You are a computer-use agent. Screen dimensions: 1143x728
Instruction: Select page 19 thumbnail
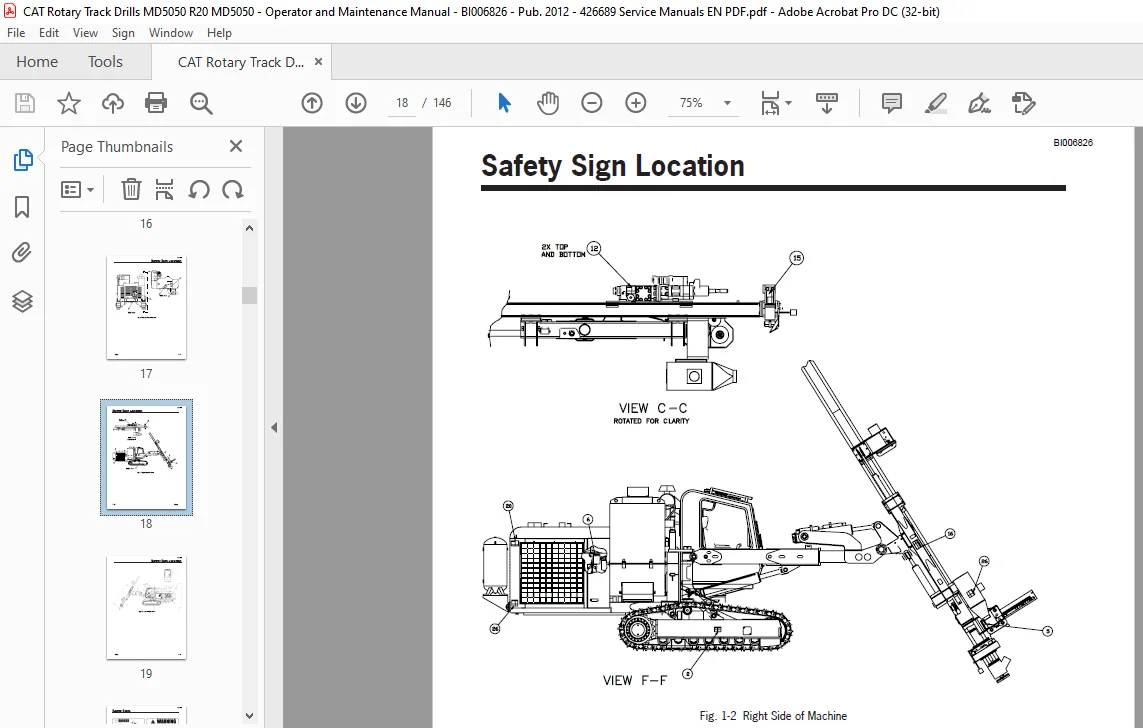click(146, 608)
